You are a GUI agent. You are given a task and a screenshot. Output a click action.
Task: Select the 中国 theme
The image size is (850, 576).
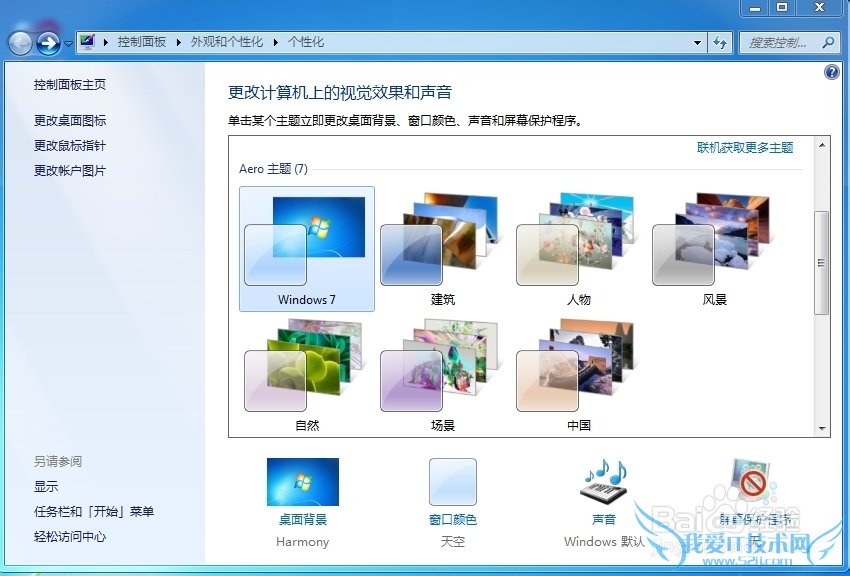[578, 375]
